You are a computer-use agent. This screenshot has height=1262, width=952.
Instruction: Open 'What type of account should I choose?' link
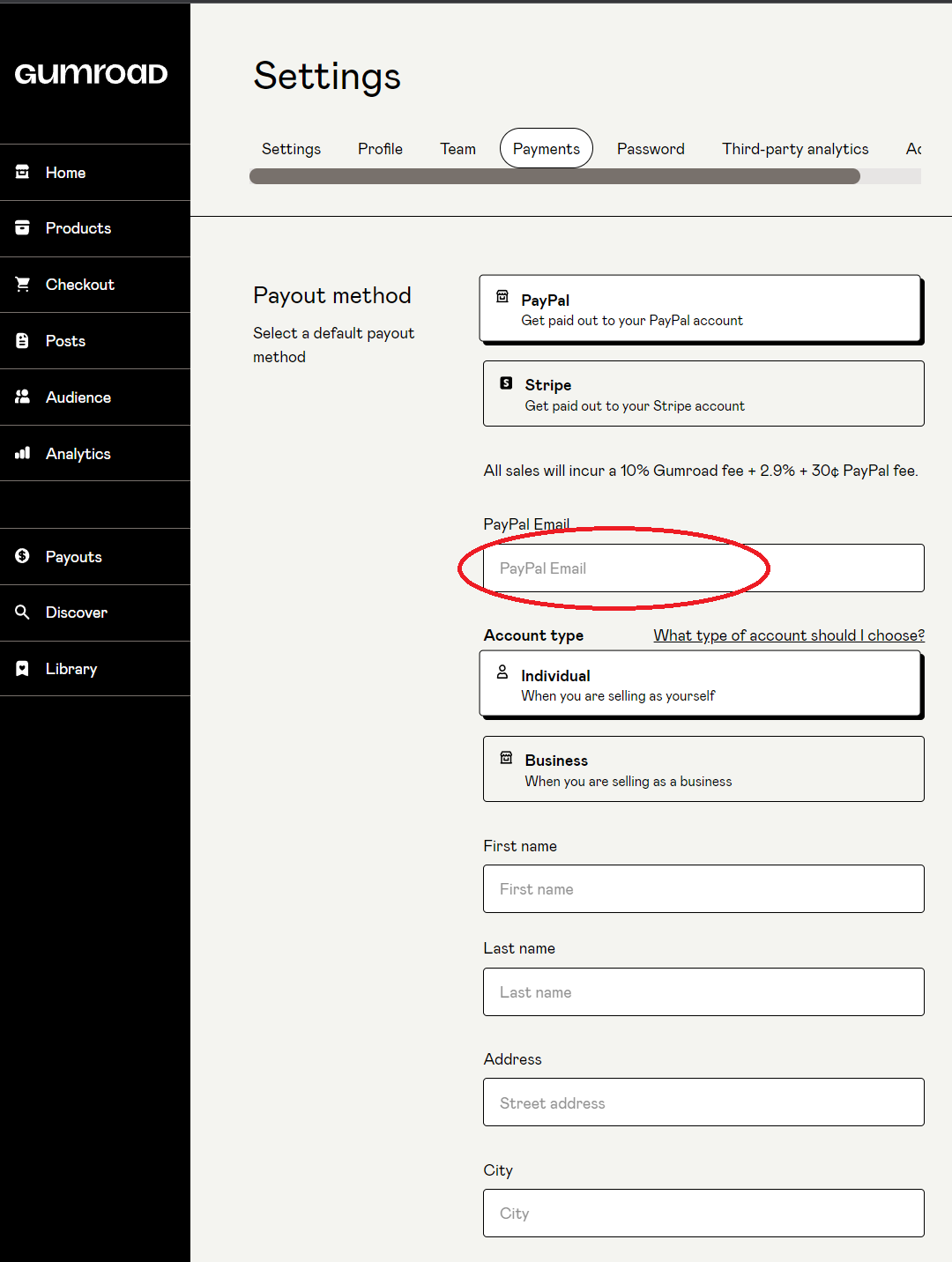click(x=789, y=635)
